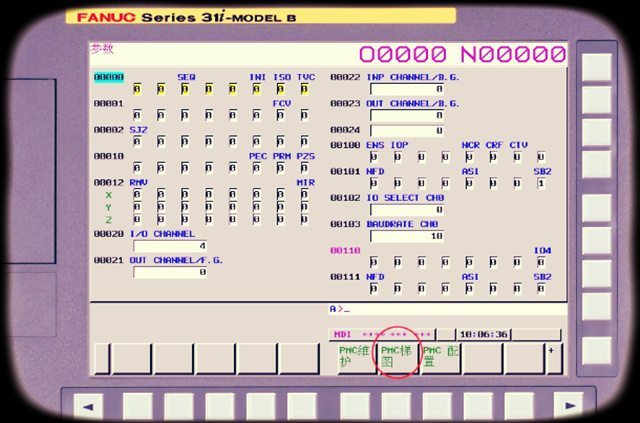
Task: Click the Y axis label under 00012
Action: point(109,208)
